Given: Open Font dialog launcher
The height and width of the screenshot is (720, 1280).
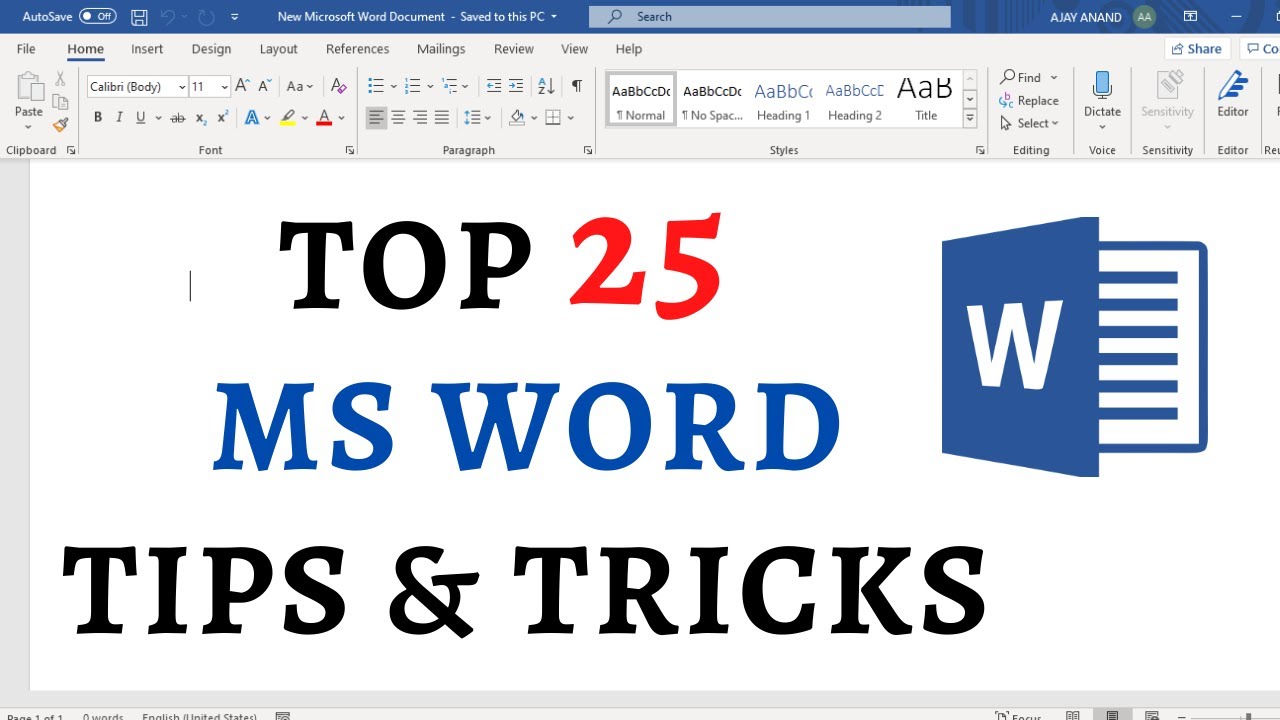Looking at the screenshot, I should click(349, 150).
